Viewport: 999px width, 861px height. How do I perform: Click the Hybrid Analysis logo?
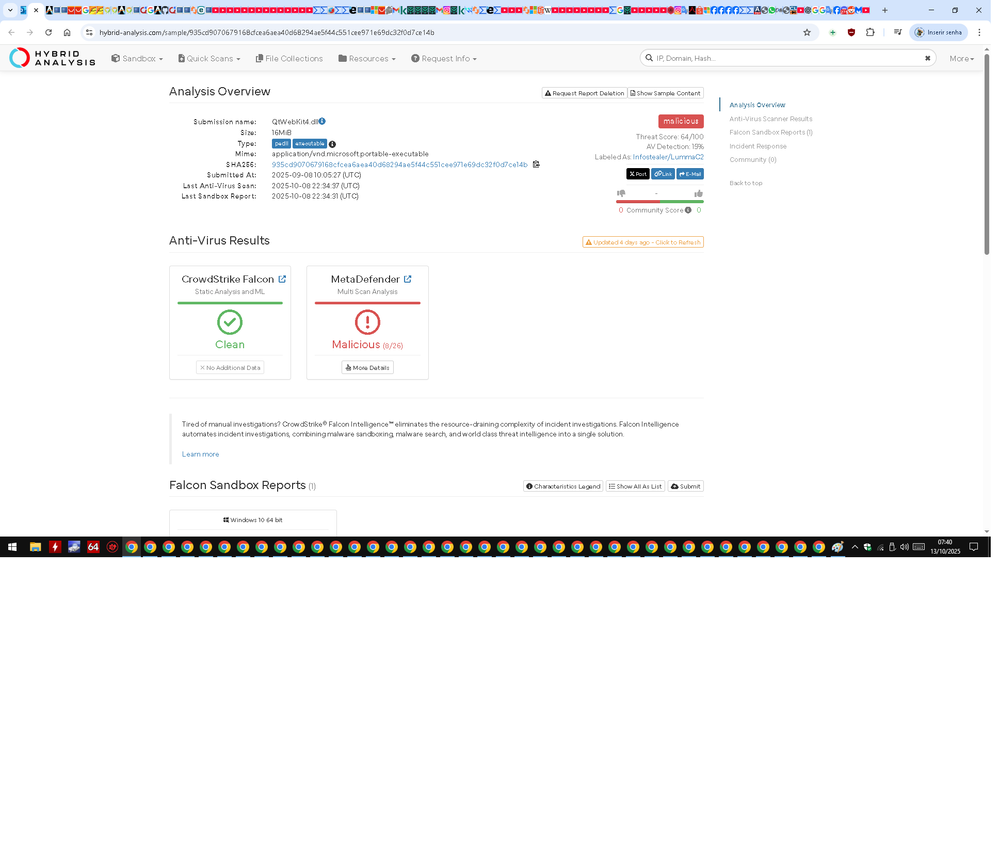coord(52,58)
